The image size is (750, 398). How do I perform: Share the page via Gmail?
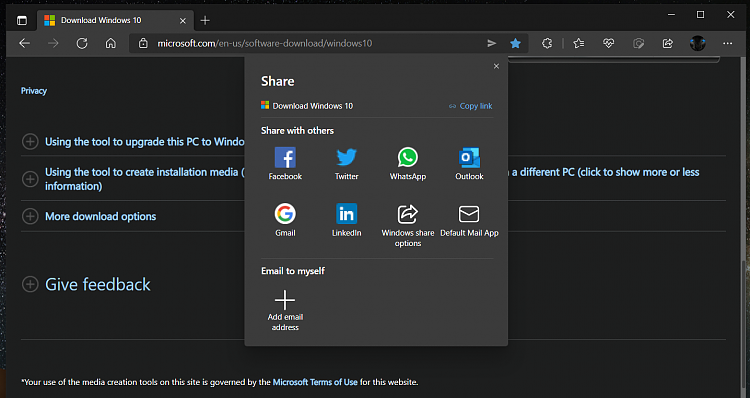[x=285, y=220]
